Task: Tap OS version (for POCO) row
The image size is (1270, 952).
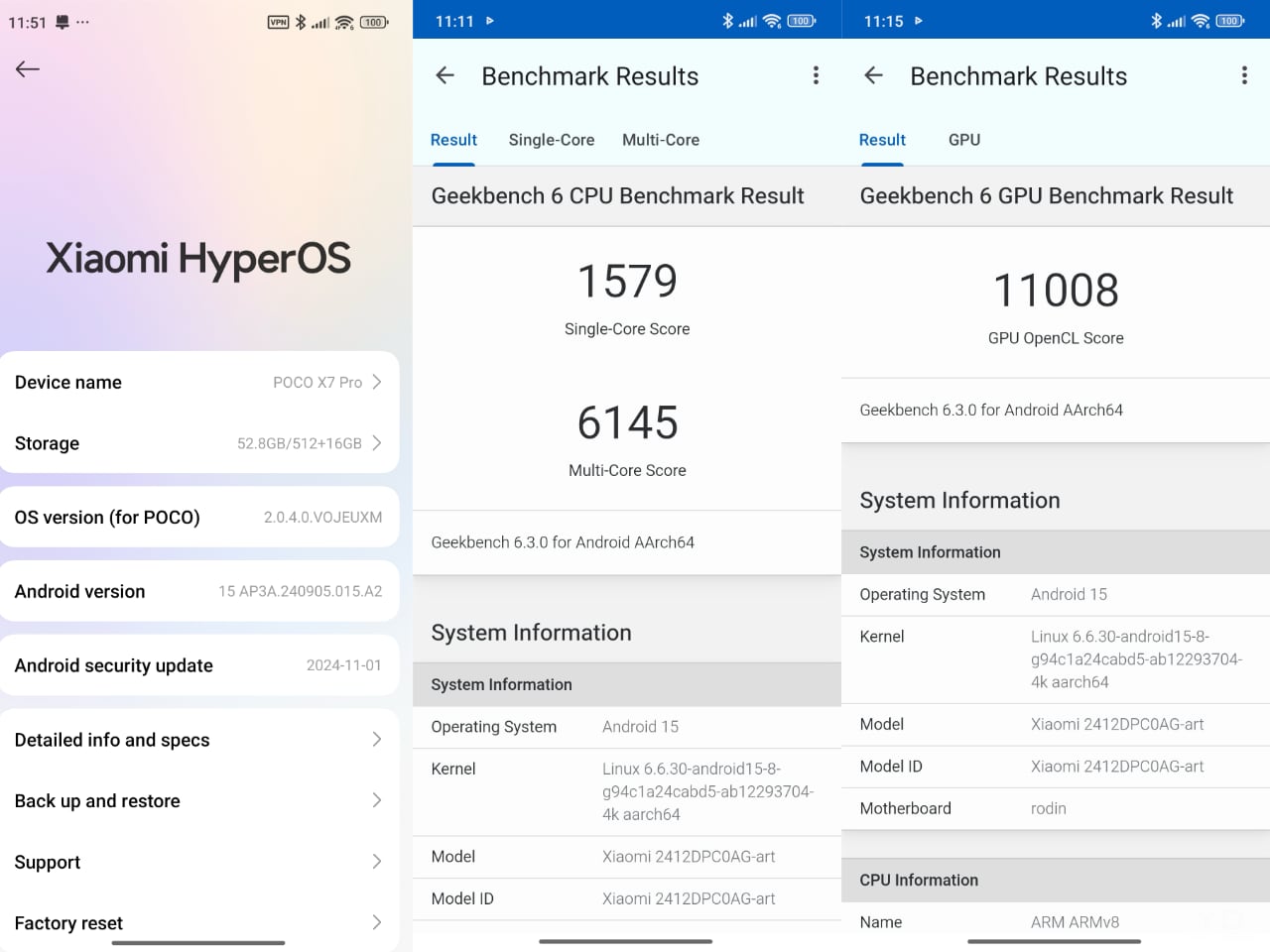Action: click(198, 518)
